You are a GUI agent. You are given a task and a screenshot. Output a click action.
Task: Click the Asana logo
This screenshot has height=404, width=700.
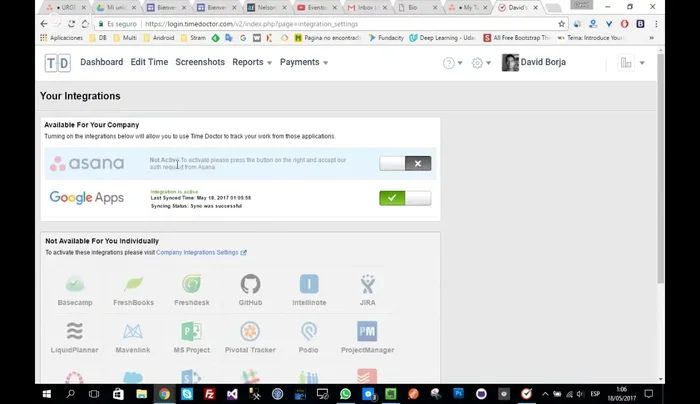tap(87, 163)
